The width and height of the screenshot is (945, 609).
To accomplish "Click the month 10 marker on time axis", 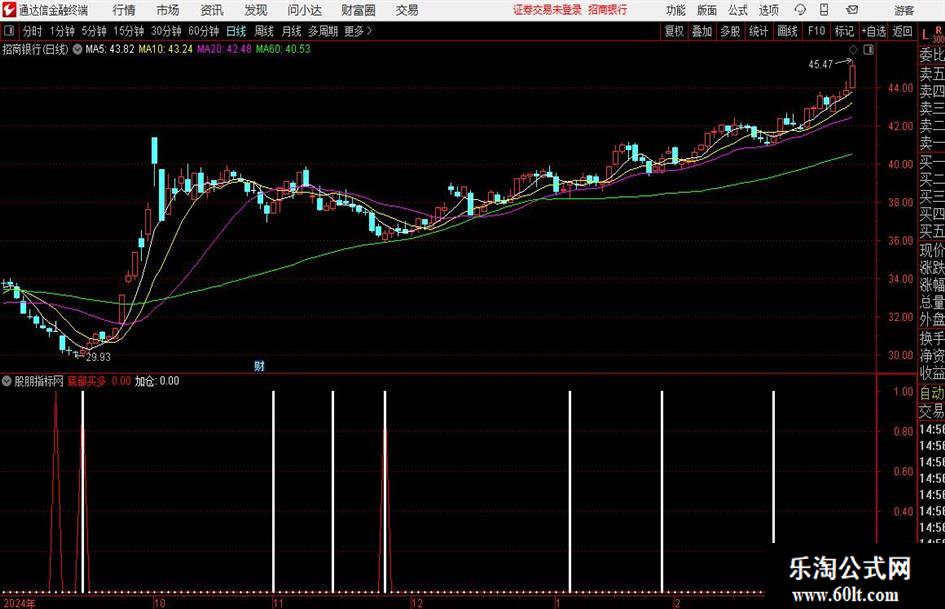I will [x=159, y=603].
